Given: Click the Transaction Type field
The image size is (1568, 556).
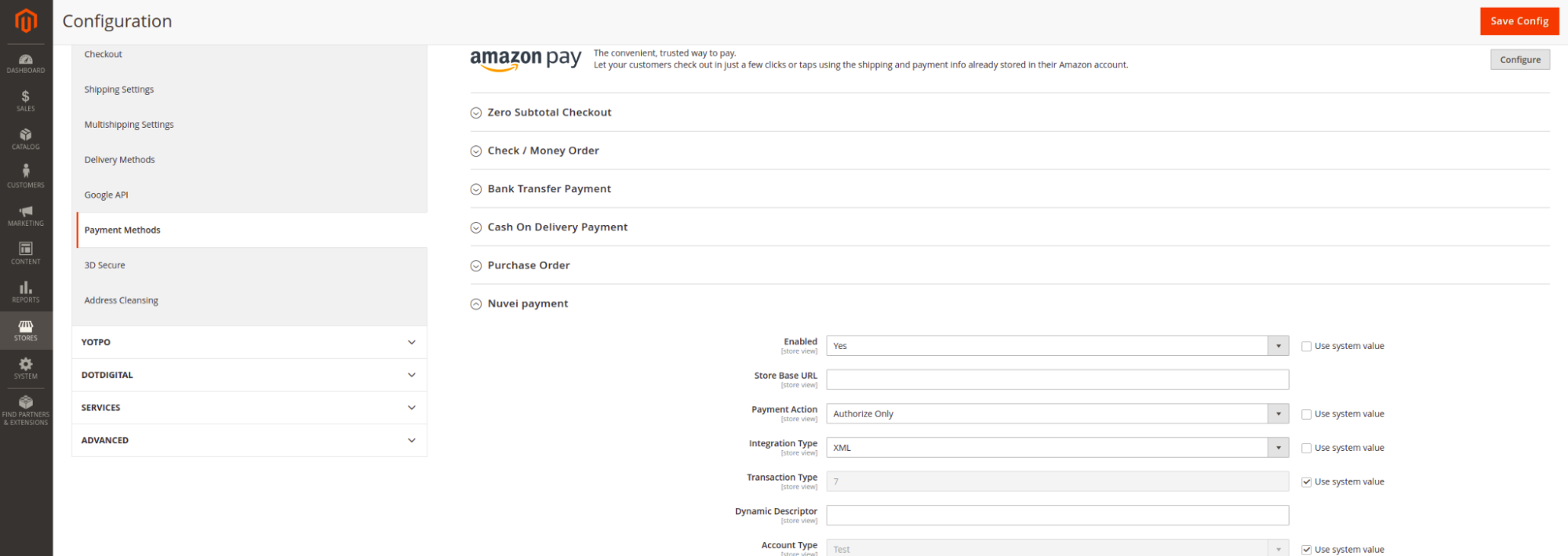Looking at the screenshot, I should [1057, 482].
